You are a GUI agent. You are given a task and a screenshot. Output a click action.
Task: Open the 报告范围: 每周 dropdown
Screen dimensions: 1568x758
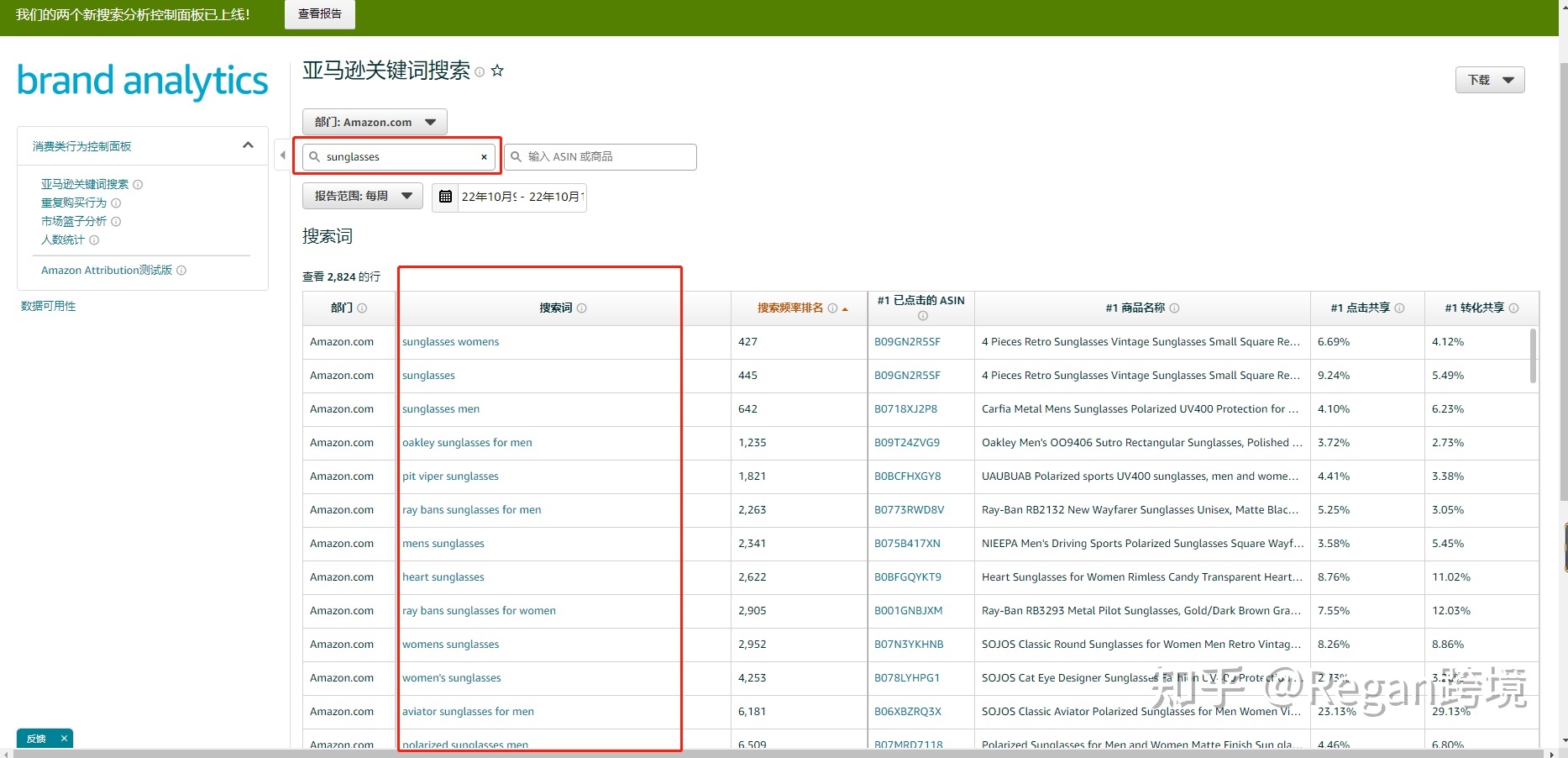pos(363,196)
